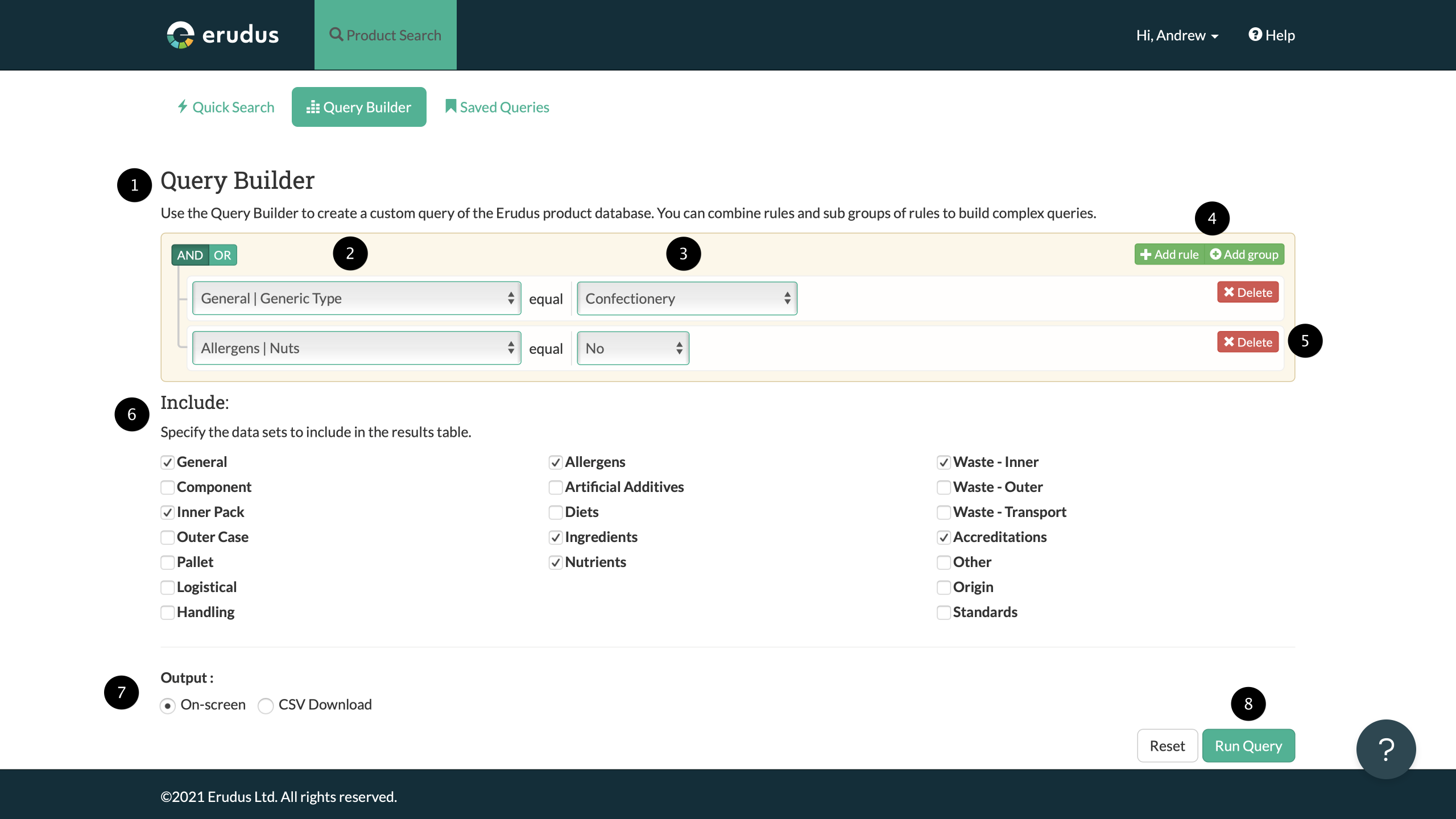Select the CSV Download output option
The height and width of the screenshot is (819, 1456).
click(x=265, y=705)
